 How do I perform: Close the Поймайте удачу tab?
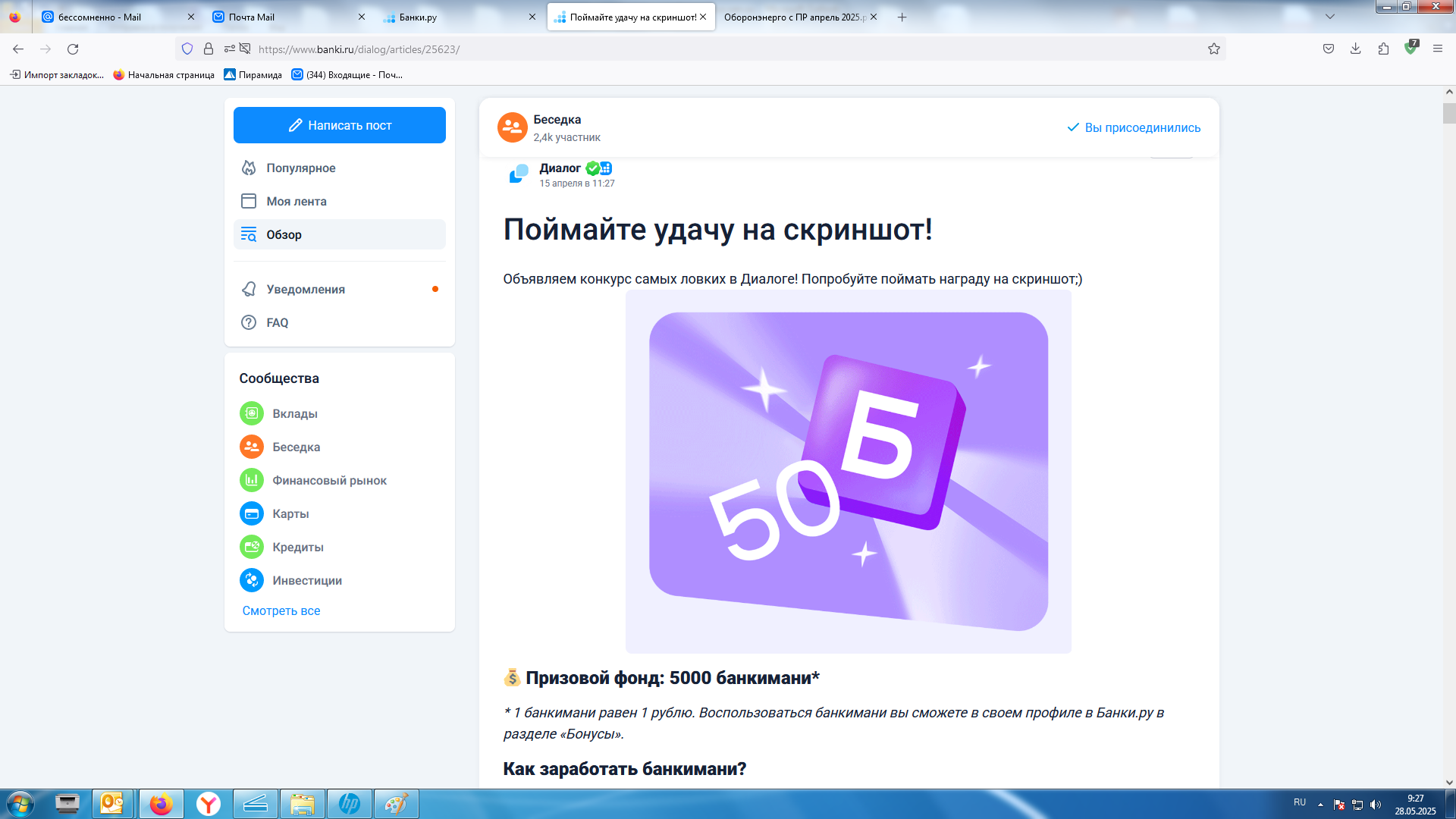(x=703, y=17)
